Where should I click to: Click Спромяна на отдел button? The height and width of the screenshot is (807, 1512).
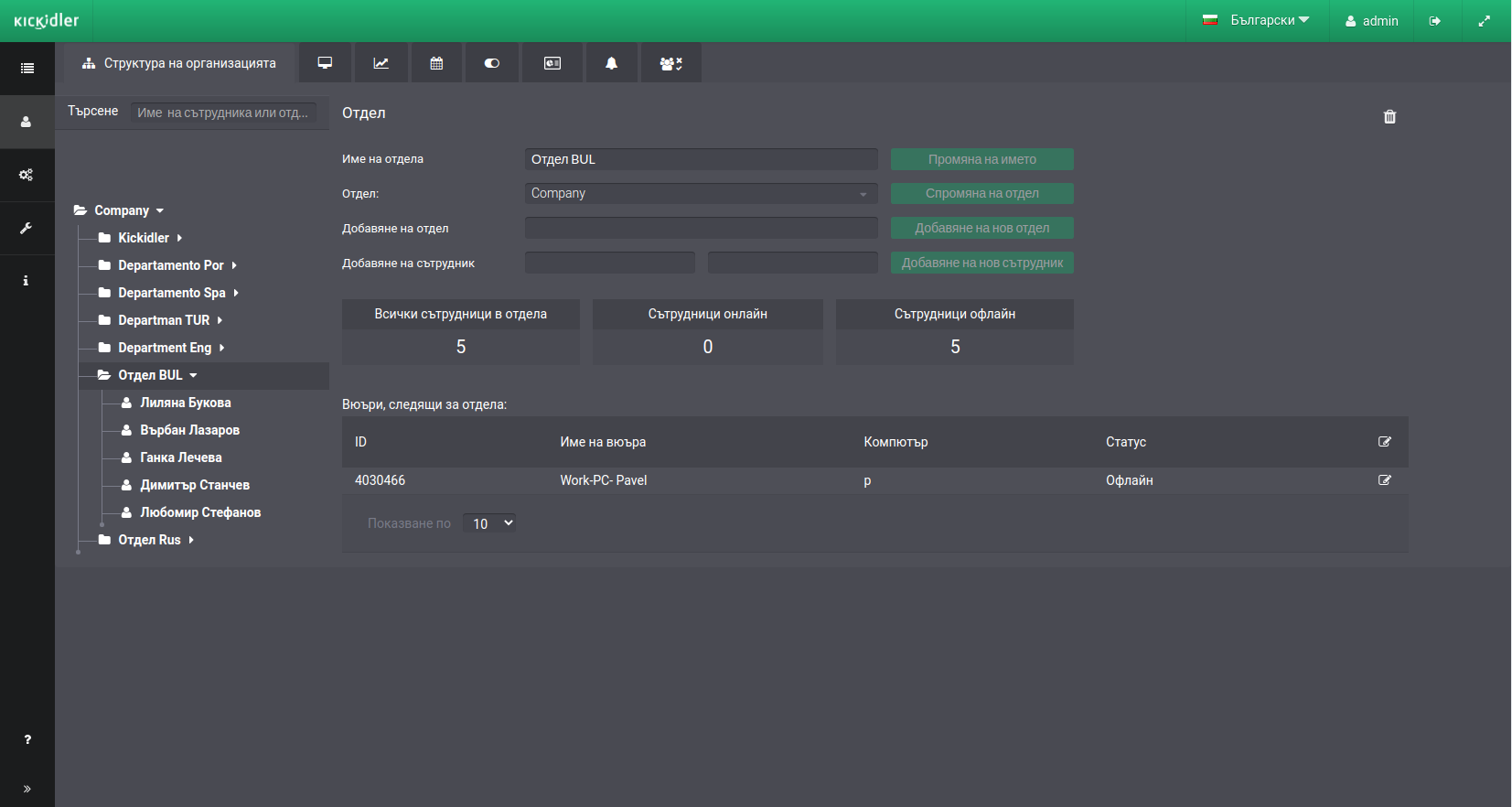981,193
